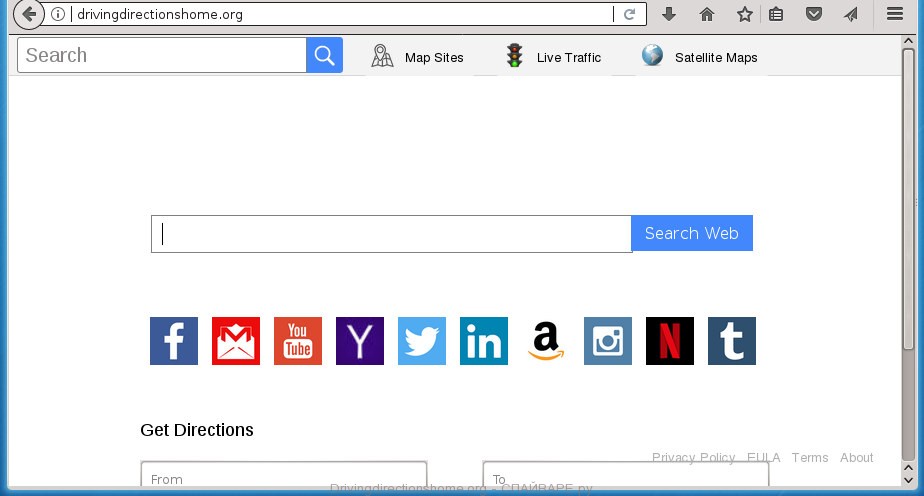This screenshot has width=924, height=496.
Task: Open the Instagram shortcut icon
Action: (x=608, y=341)
